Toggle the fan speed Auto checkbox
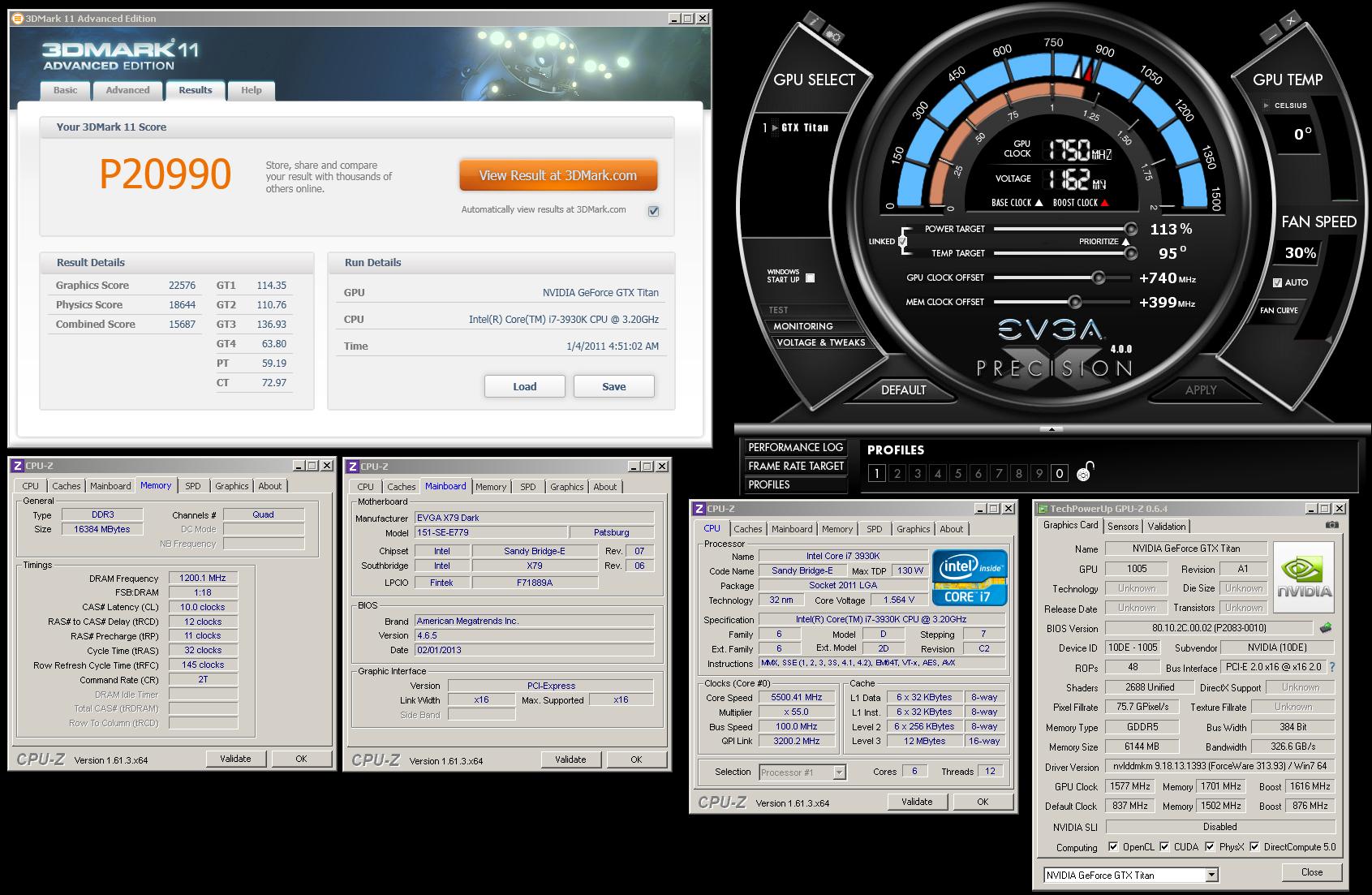Screen dimensions: 1372x895 coord(1278,282)
